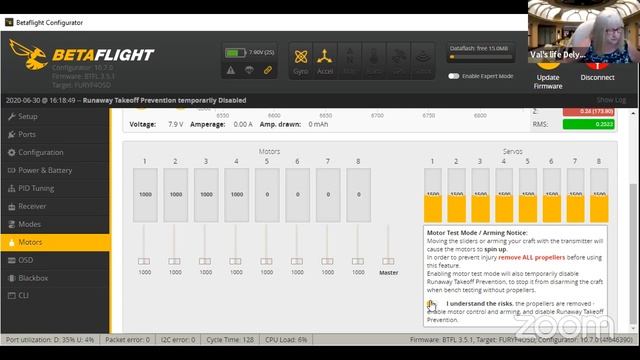
Task: Click the arming warning triangle icon
Action: tap(231, 70)
